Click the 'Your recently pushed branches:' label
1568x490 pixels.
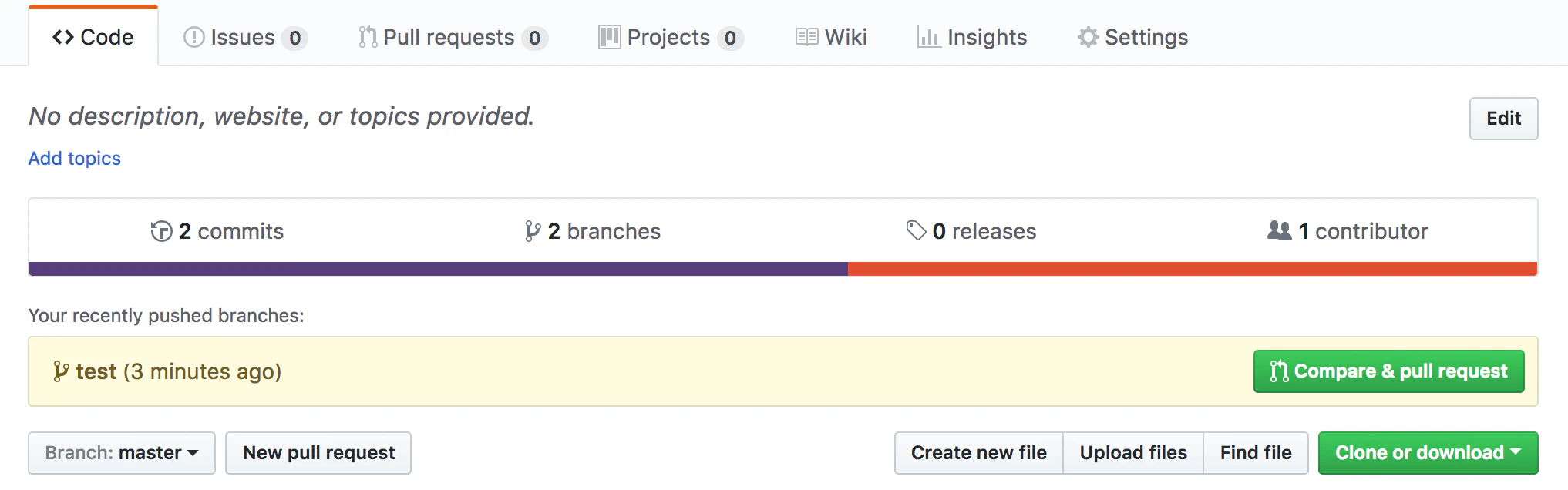coord(167,316)
